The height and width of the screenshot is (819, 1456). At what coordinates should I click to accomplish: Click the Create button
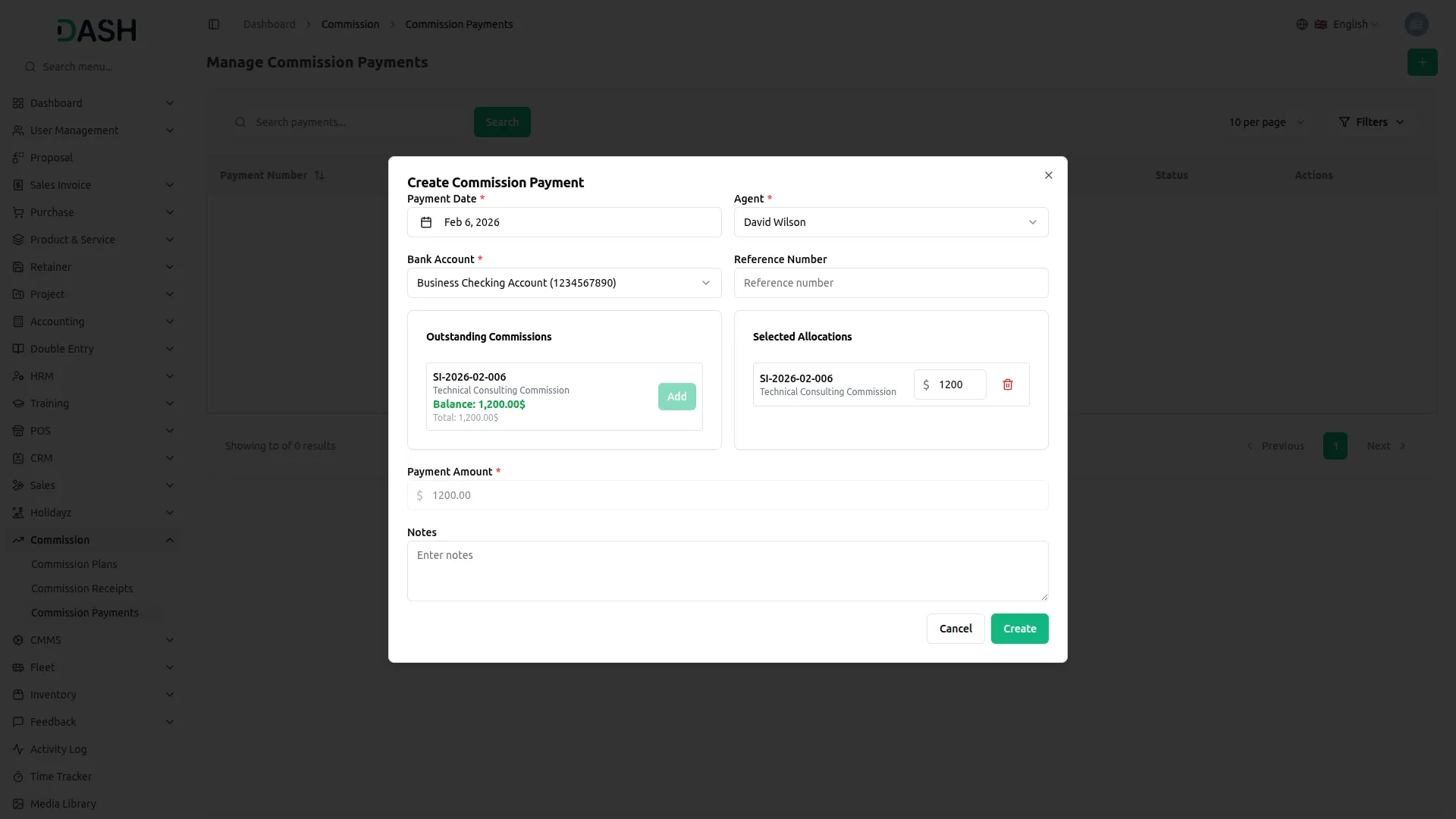(1020, 629)
